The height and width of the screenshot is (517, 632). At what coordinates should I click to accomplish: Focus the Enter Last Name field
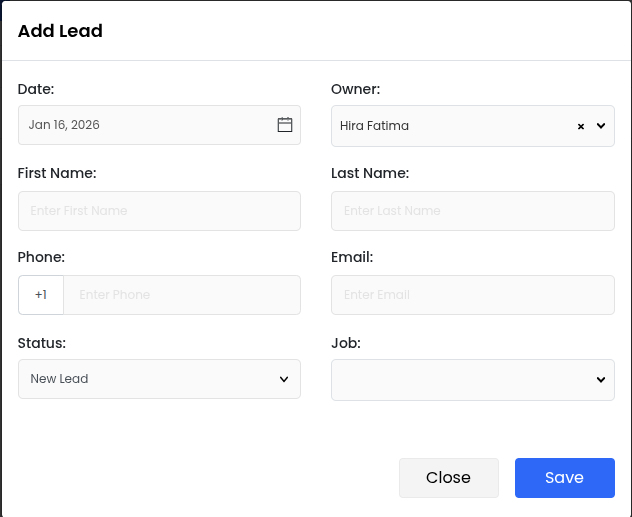(x=472, y=211)
